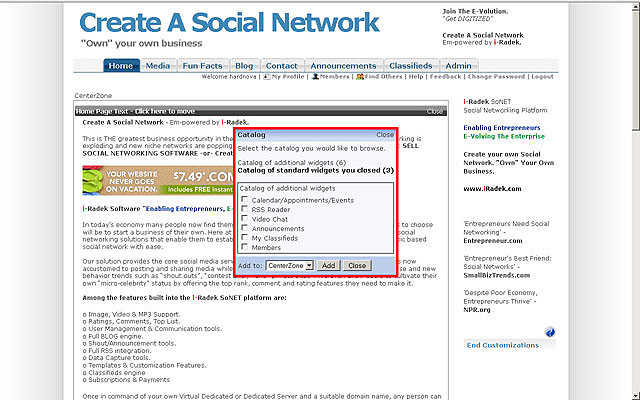This screenshot has width=640, height=400.
Task: Tick the Video Chat checkbox
Action: (x=245, y=219)
